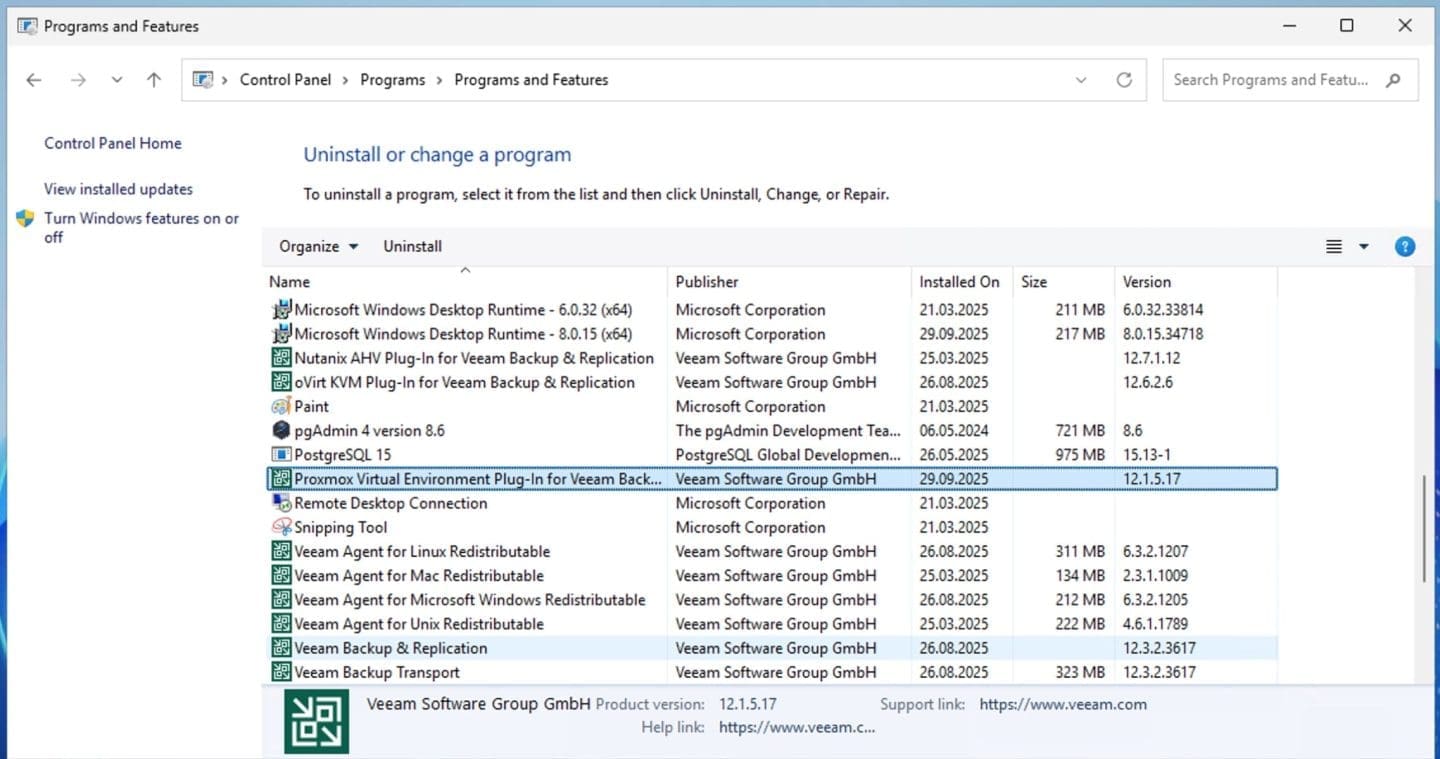This screenshot has height=759, width=1440.
Task: Click the Uninstall toolbar button
Action: point(412,246)
